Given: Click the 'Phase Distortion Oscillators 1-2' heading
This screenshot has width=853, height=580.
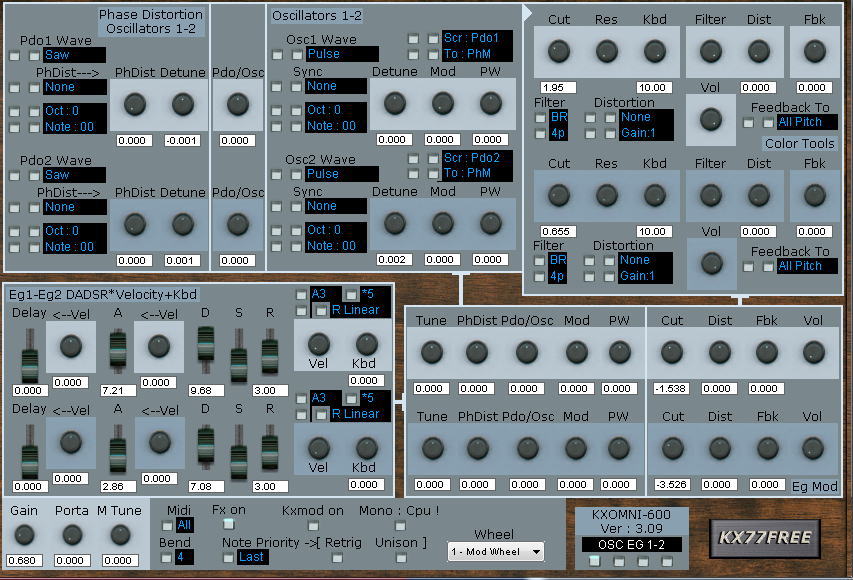Looking at the screenshot, I should [151, 22].
